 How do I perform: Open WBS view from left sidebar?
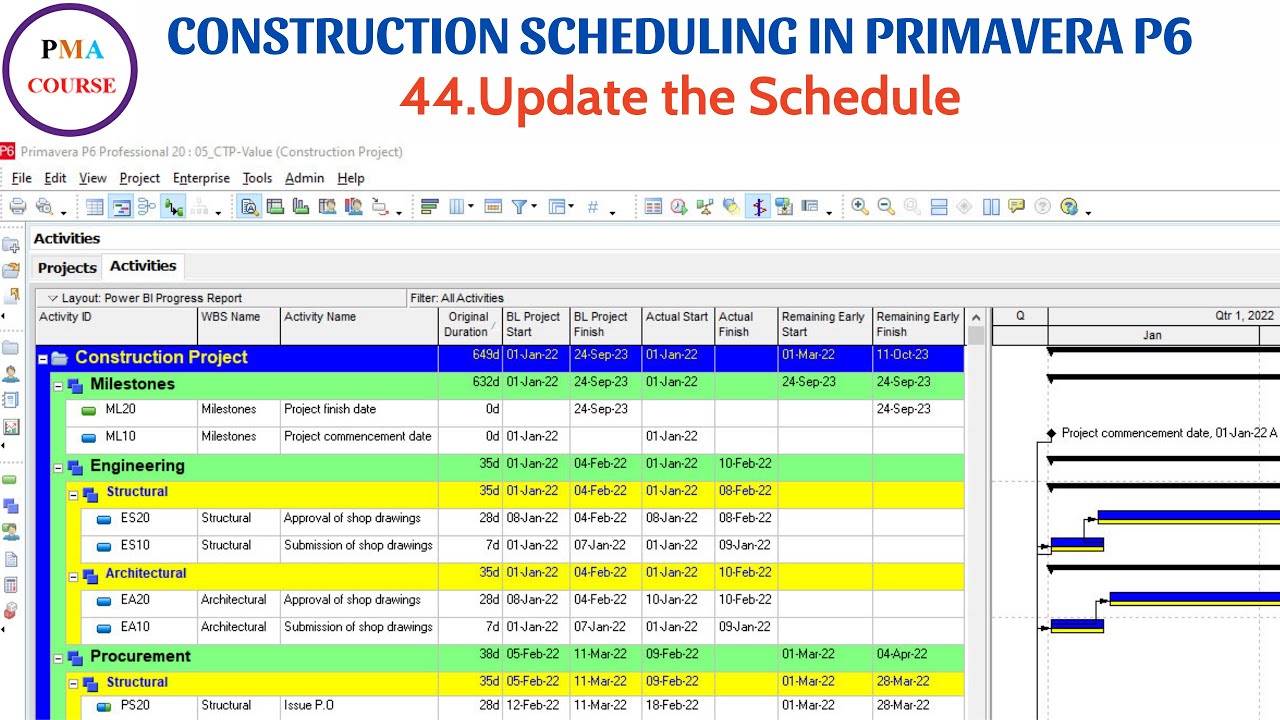(x=11, y=506)
